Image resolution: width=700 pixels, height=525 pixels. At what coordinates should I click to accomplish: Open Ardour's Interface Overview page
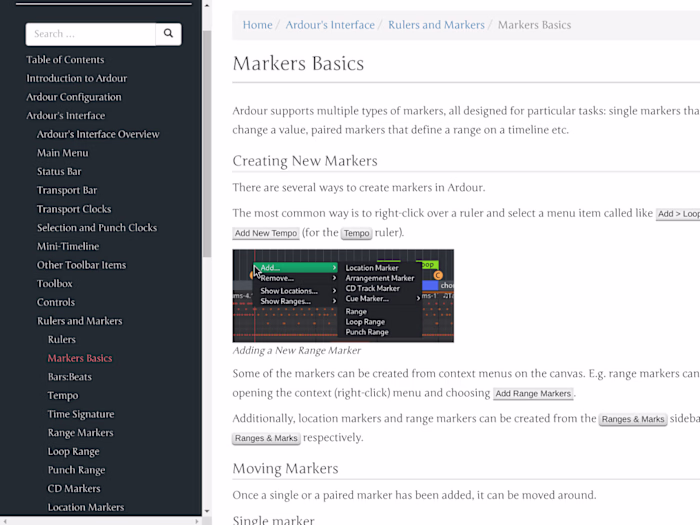(98, 134)
